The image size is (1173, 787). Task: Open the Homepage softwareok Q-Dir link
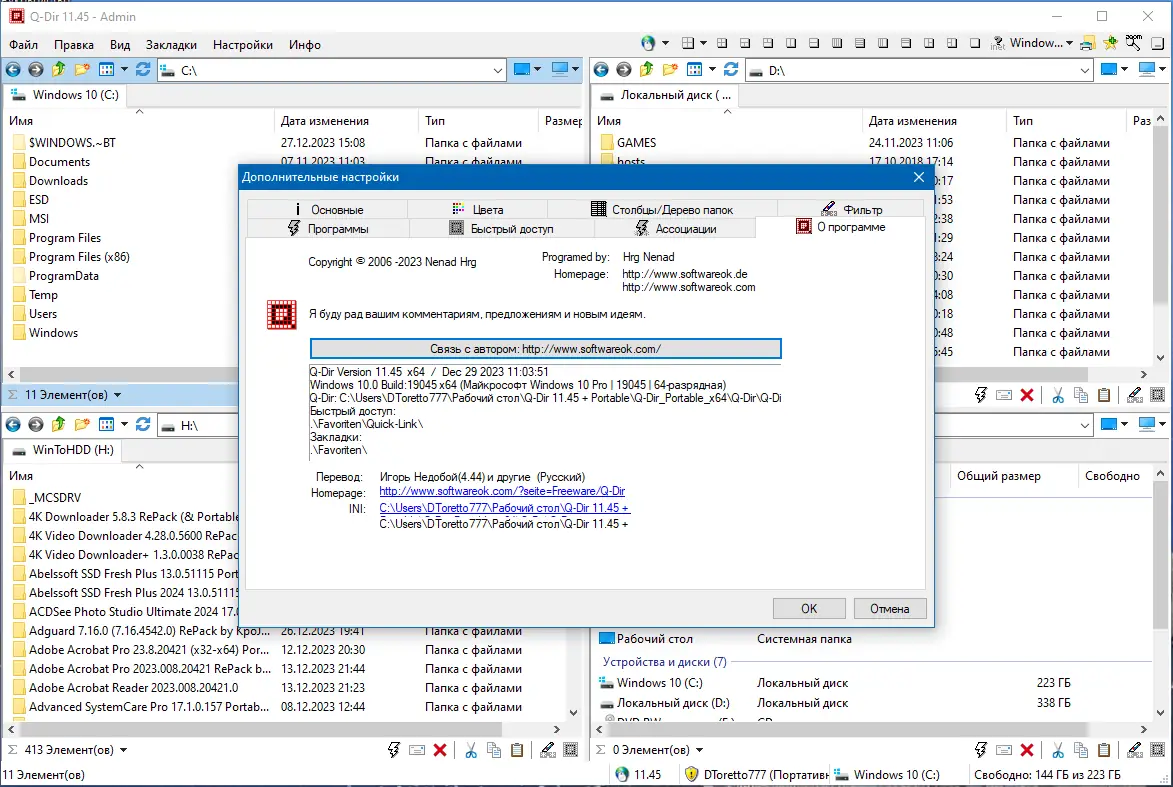502,492
